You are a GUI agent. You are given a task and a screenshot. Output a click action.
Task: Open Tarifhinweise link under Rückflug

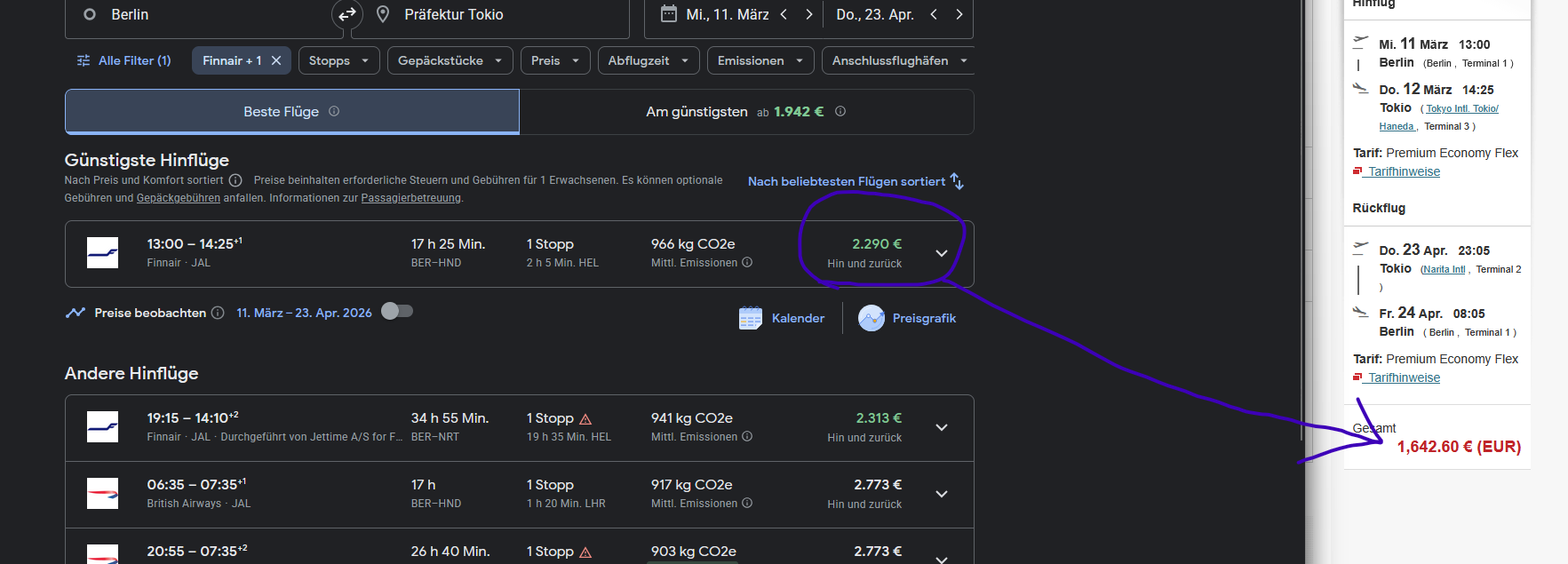coord(1404,377)
